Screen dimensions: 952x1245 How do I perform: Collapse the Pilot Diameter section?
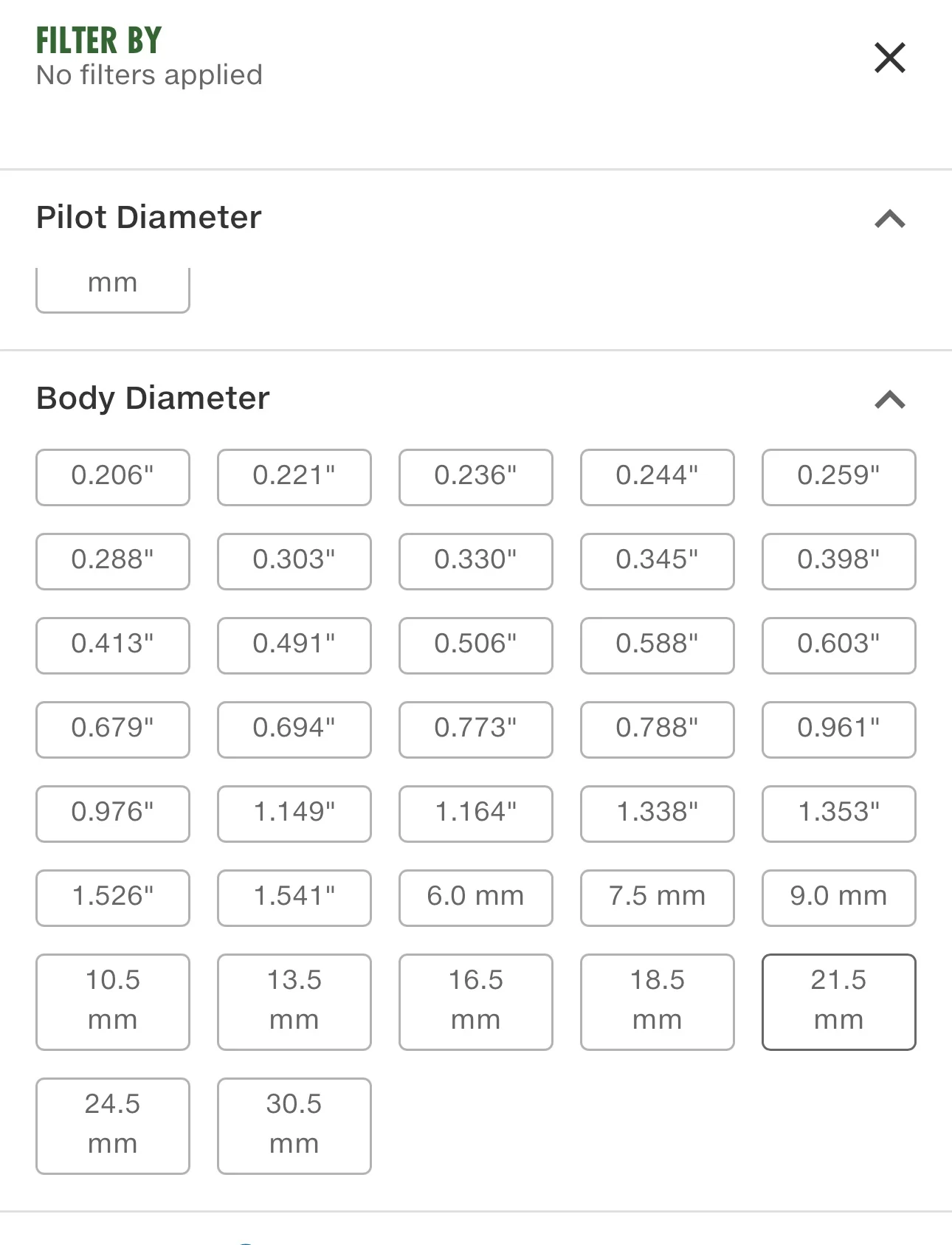point(889,218)
